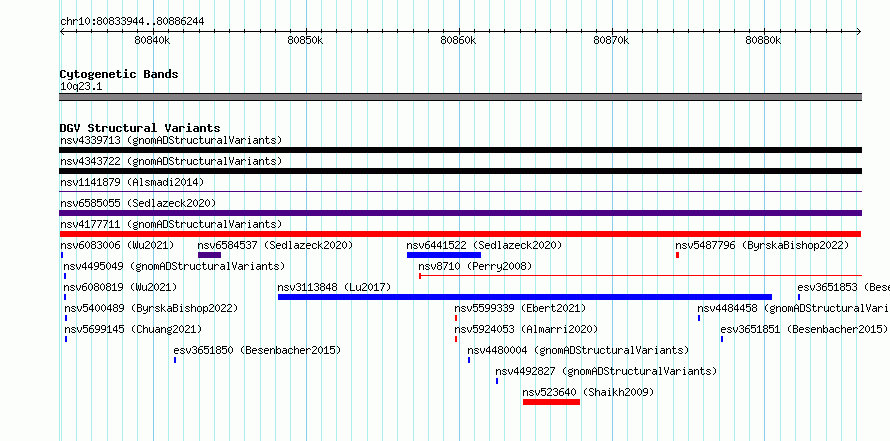Click the blue nsv6441522 variant bar
This screenshot has width=890, height=441.
click(444, 255)
